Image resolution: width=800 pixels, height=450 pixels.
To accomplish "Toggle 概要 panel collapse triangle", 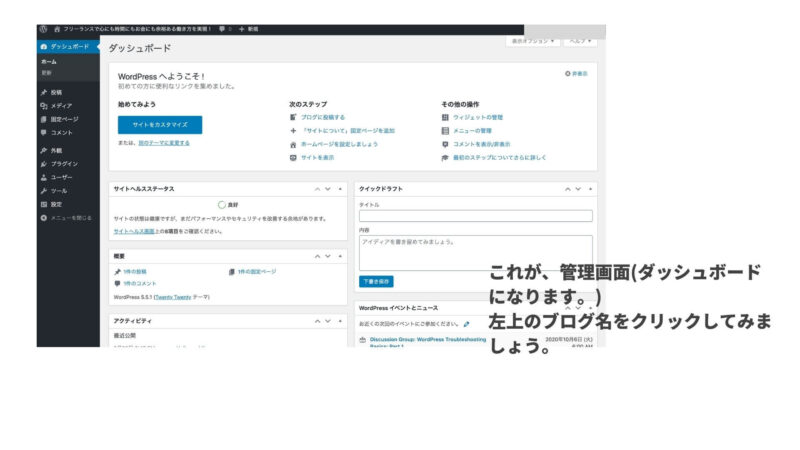I will (340, 256).
